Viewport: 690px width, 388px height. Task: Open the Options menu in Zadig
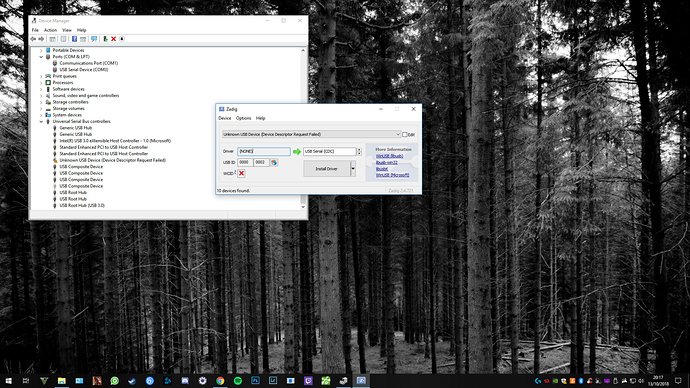(243, 118)
